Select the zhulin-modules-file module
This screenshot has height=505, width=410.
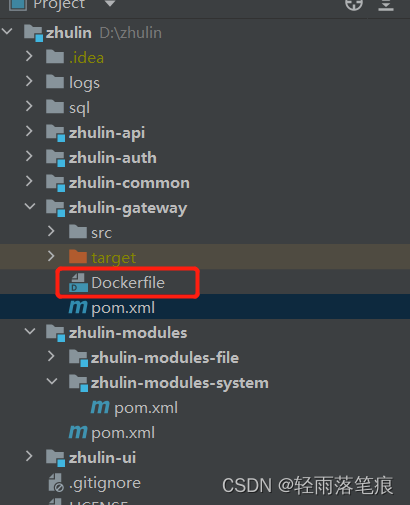tap(165, 358)
